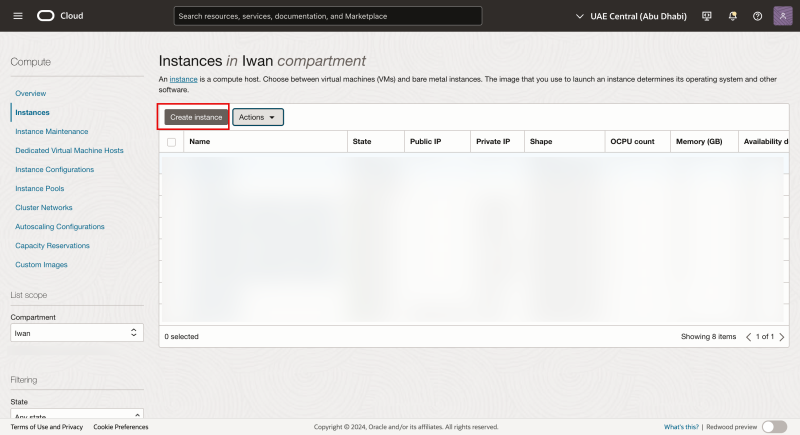
Task: Expand the Actions dropdown button
Action: (258, 117)
